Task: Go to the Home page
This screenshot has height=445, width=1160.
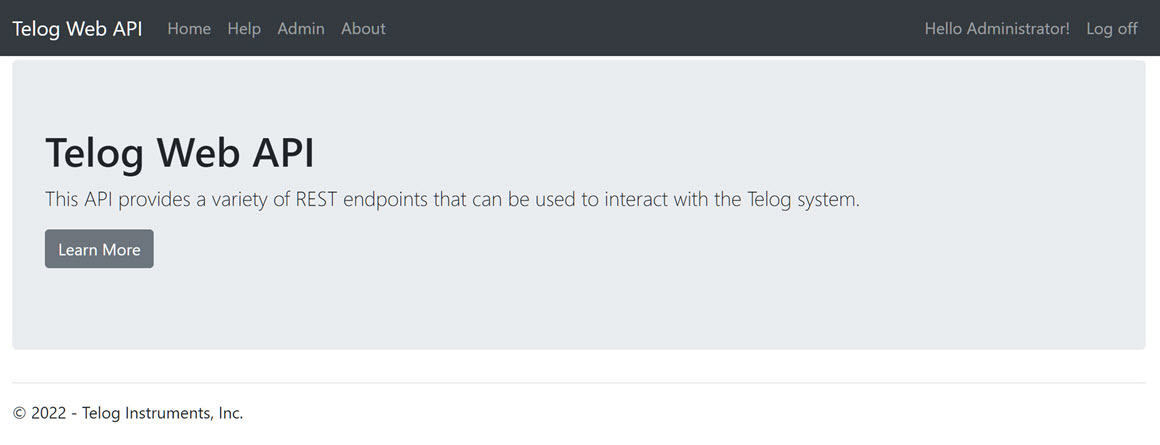Action: pyautogui.click(x=189, y=29)
